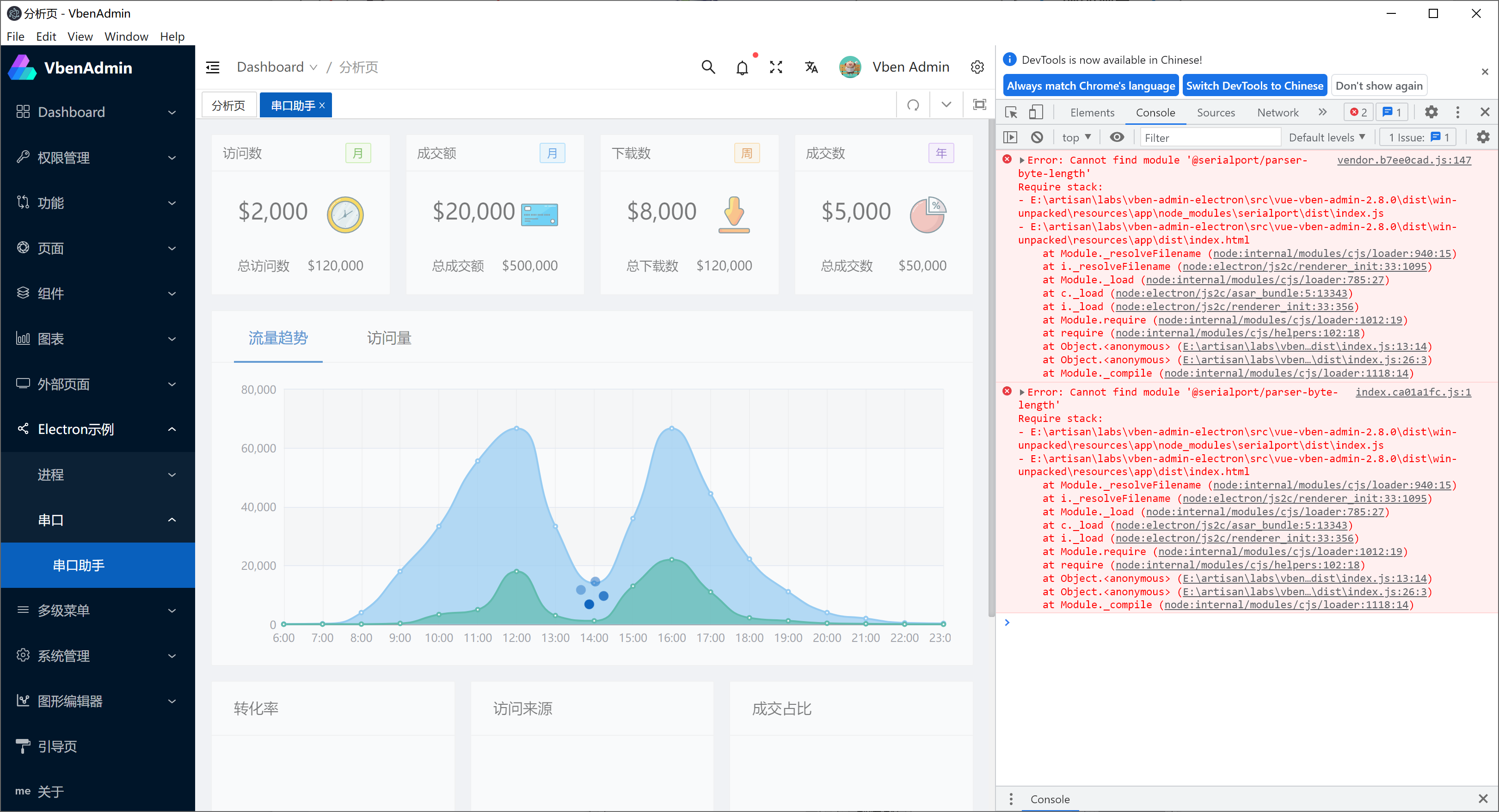
Task: Show the console sidebar panel
Action: tap(1011, 137)
